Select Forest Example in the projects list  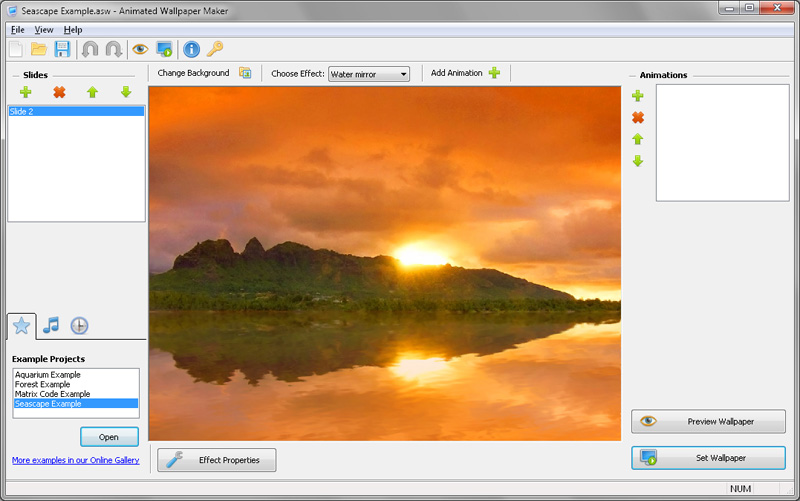tap(42, 384)
